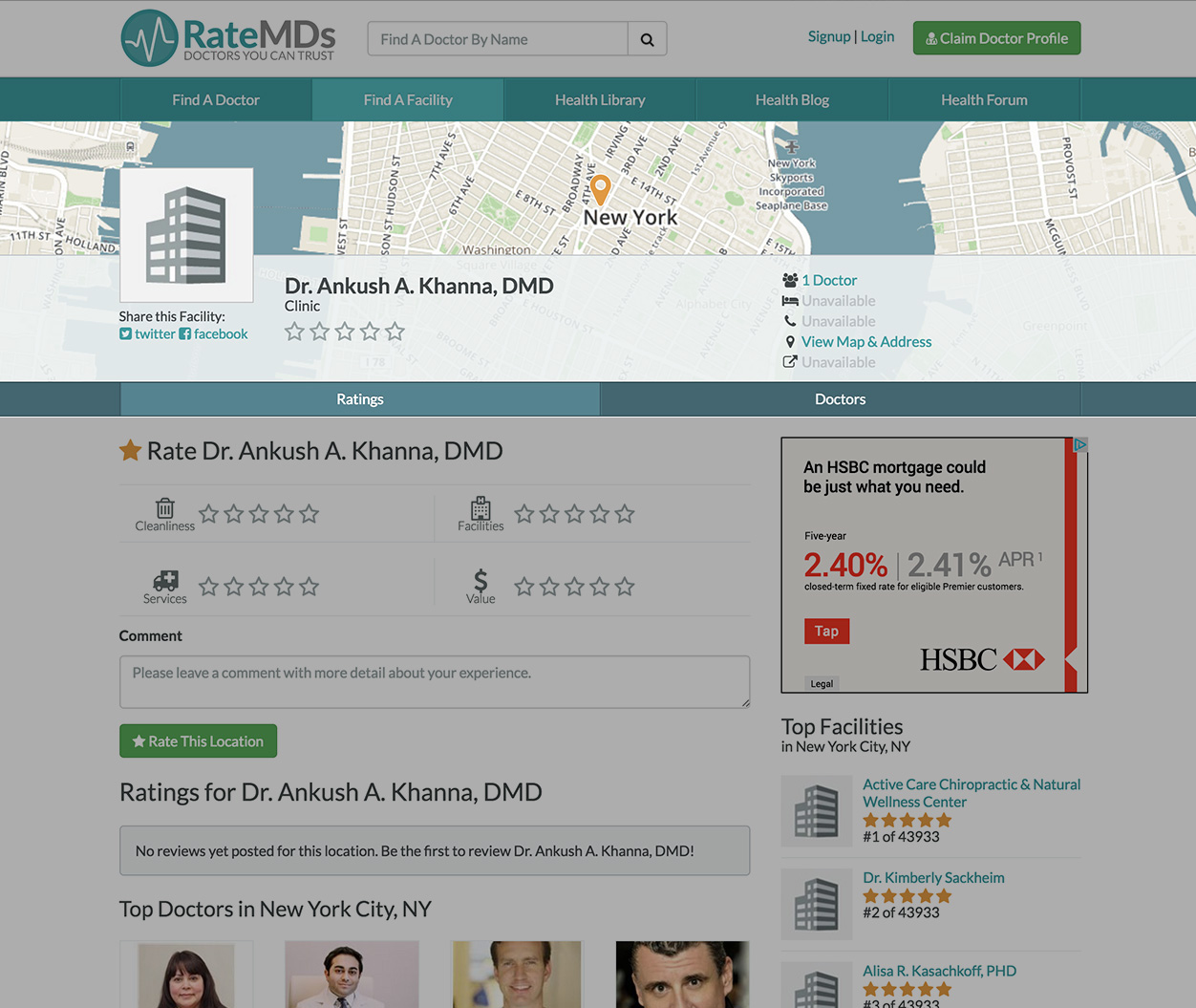
Task: Open the Find A Doctor menu
Action: click(x=216, y=99)
